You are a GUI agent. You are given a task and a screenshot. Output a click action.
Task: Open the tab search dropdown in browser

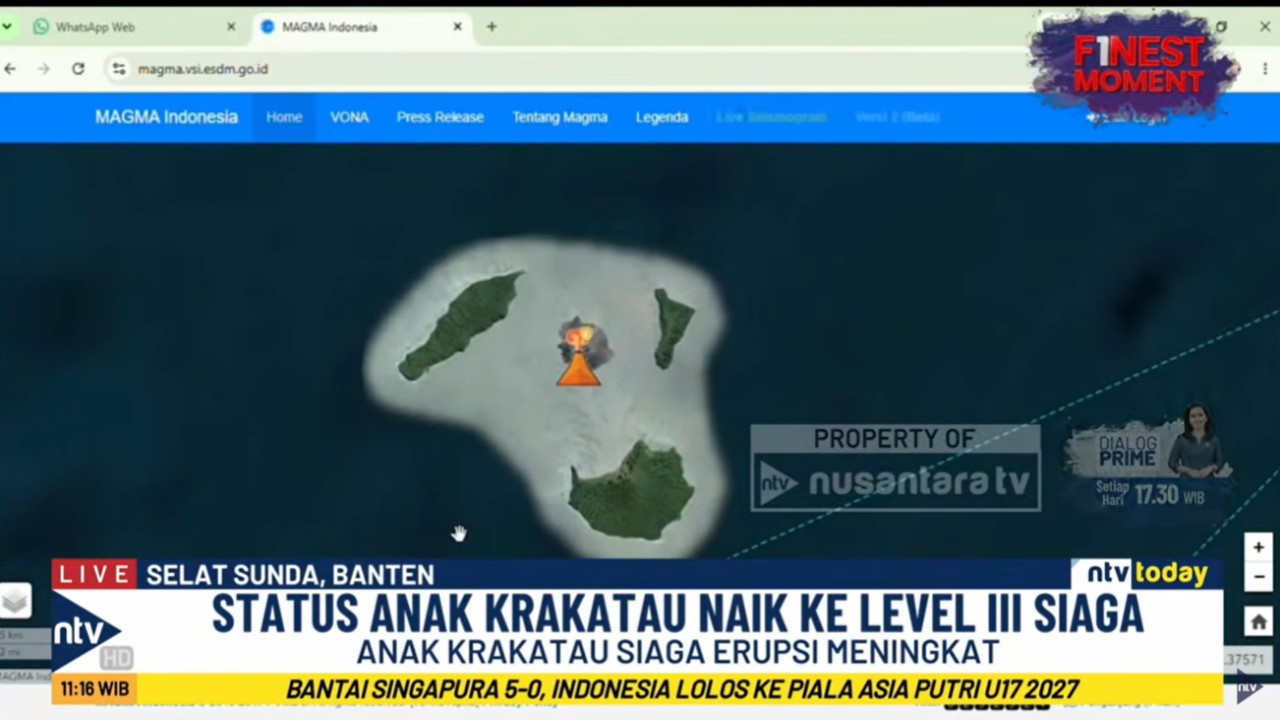coord(8,27)
